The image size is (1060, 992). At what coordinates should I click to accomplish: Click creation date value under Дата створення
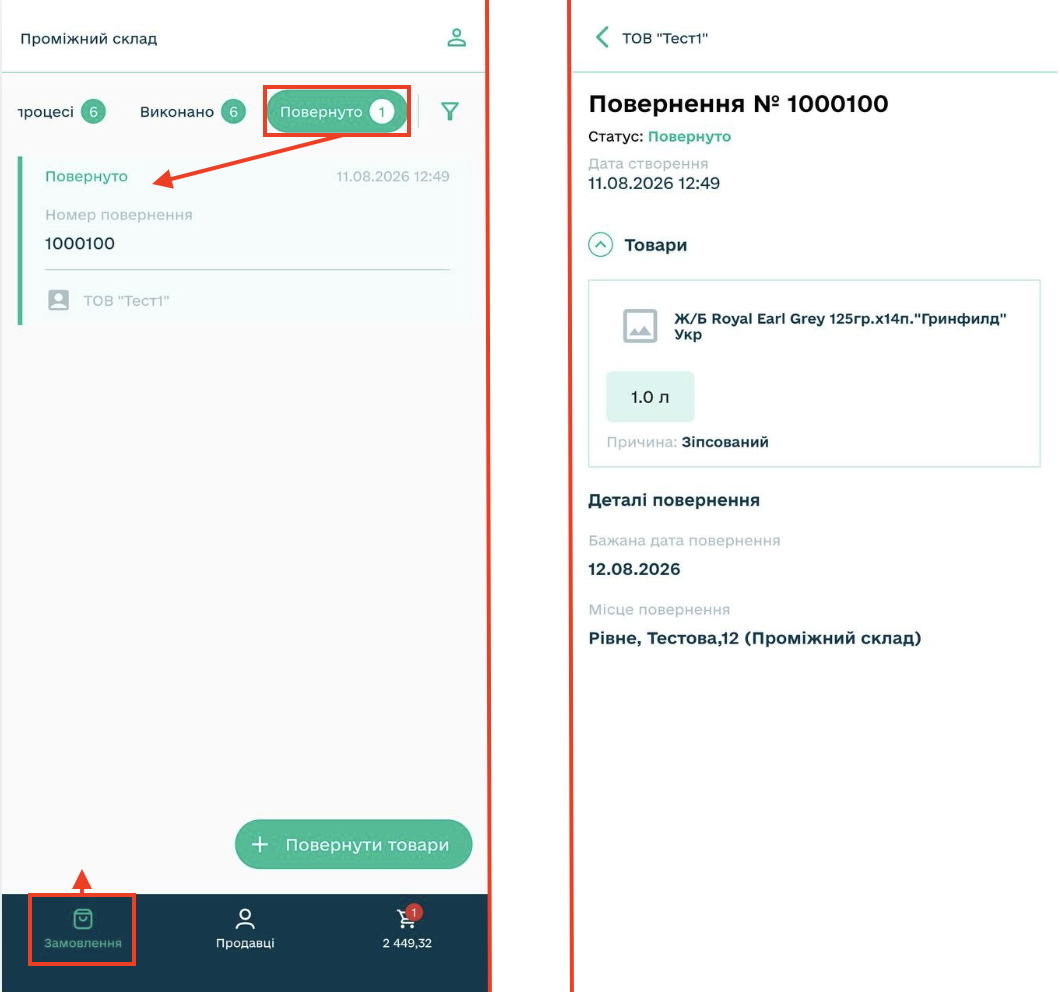pos(654,183)
